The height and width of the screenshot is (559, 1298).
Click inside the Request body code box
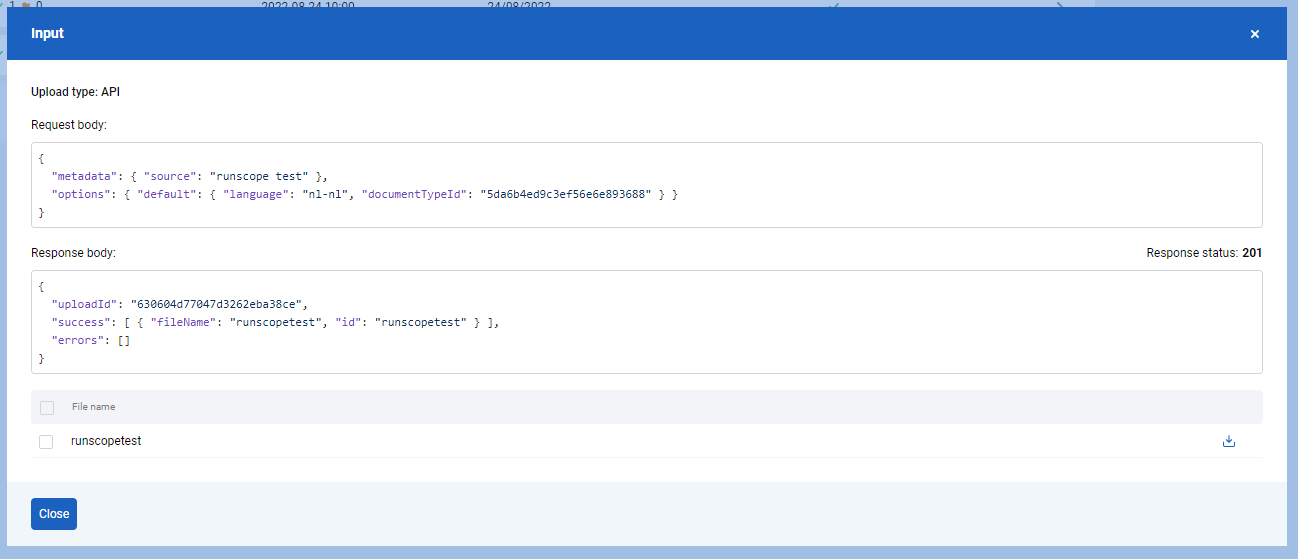pos(646,185)
